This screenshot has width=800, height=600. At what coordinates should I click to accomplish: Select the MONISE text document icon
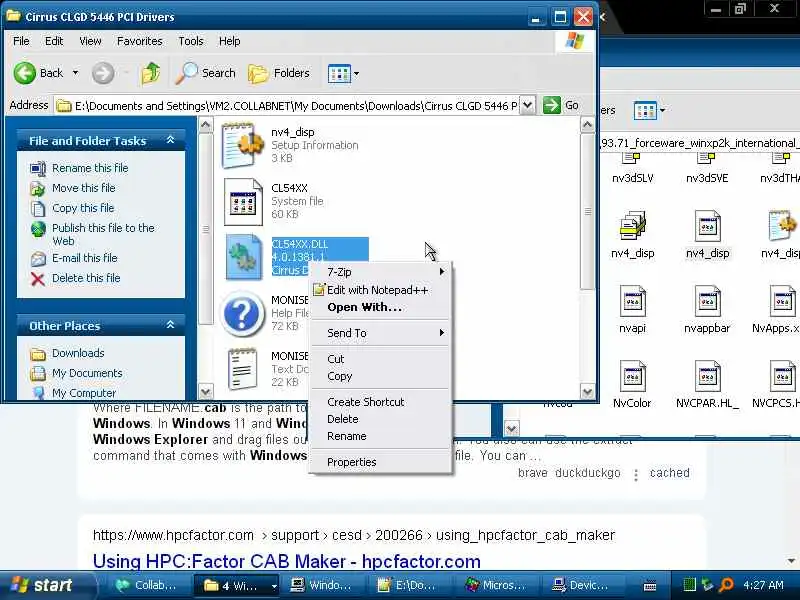pyautogui.click(x=242, y=369)
